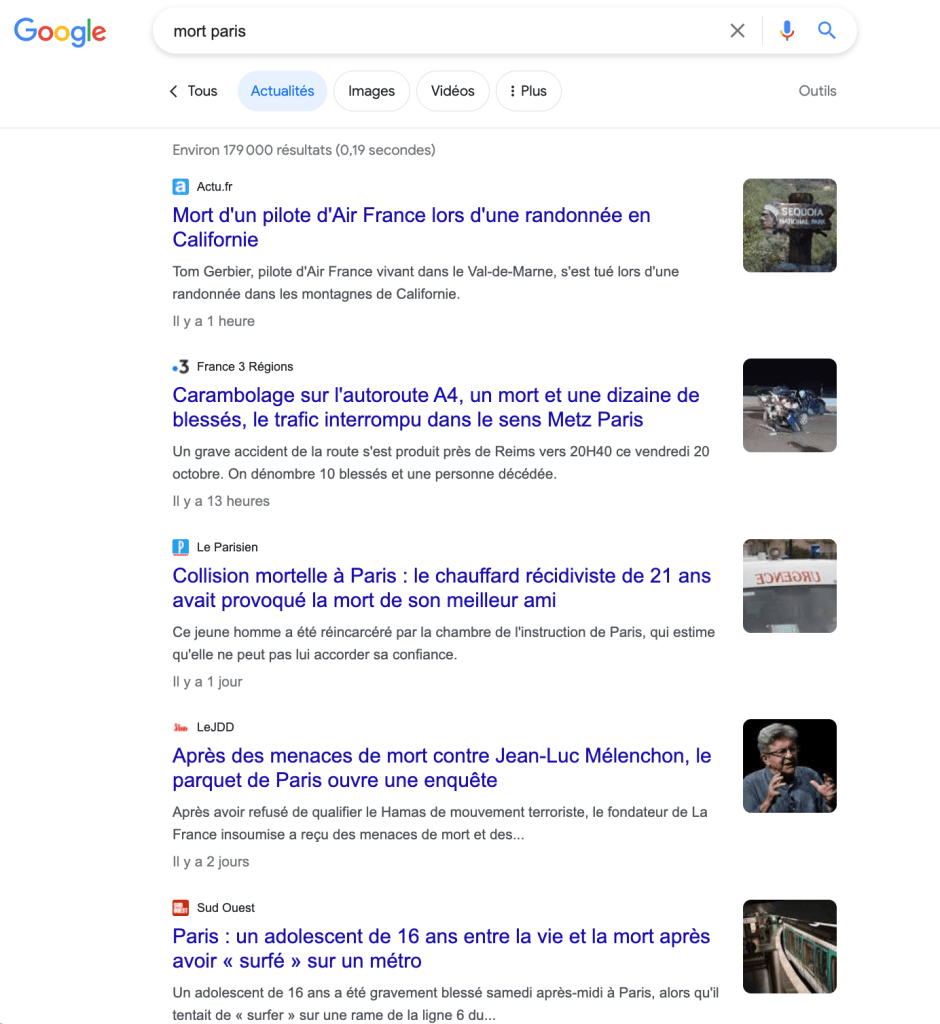Switch to the Vidéos tab
Image resolution: width=940 pixels, height=1024 pixels.
(452, 91)
